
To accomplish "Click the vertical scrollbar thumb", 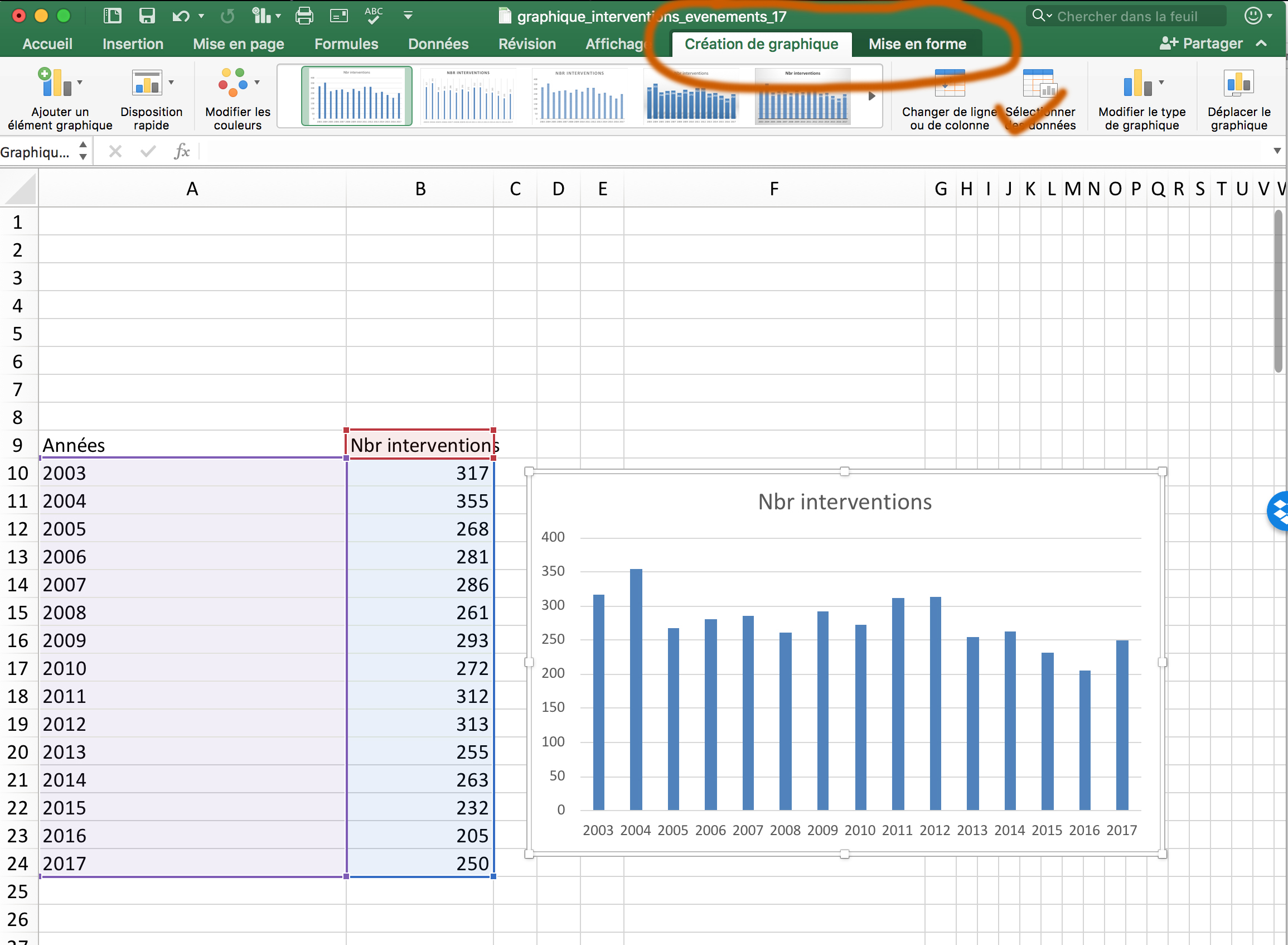I will pyautogui.click(x=1279, y=292).
